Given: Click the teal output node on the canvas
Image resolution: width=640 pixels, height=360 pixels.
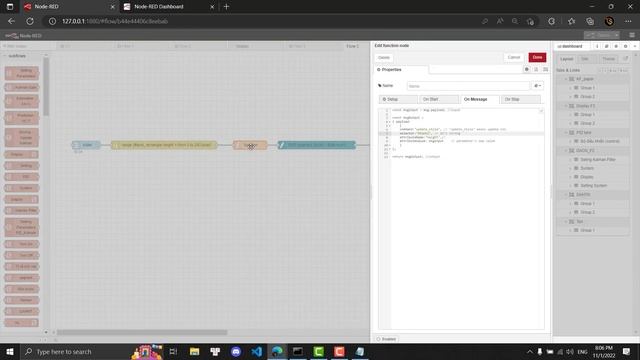Looking at the screenshot, I should click(x=317, y=145).
